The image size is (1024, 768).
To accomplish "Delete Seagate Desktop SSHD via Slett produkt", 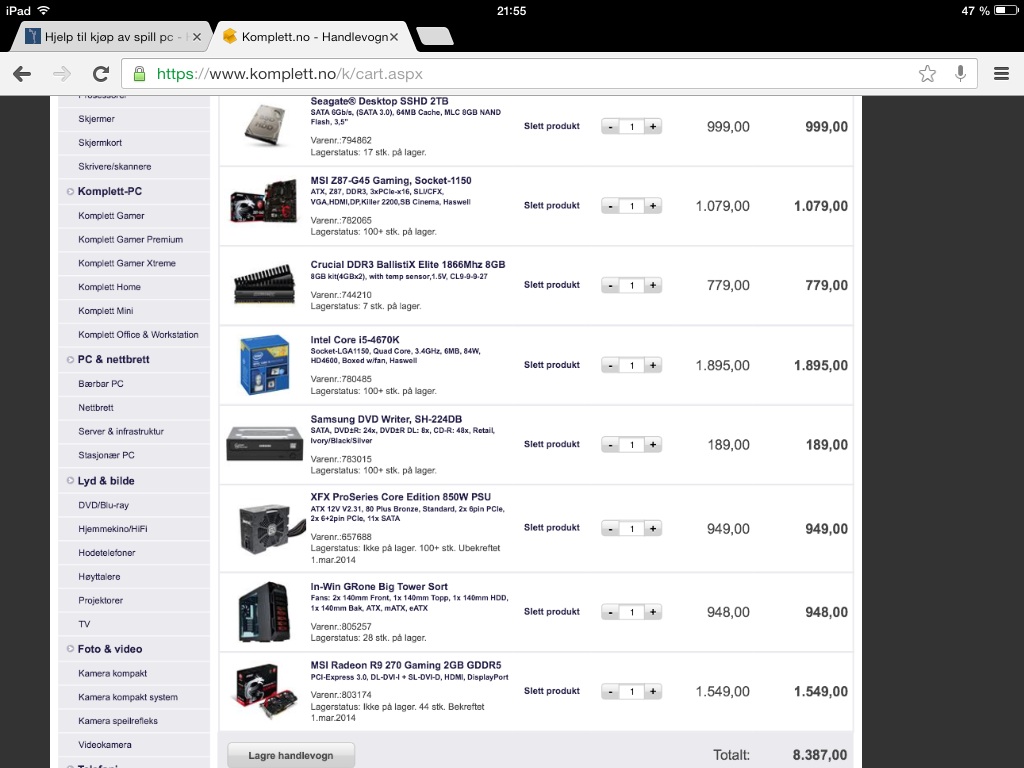I will pyautogui.click(x=552, y=126).
